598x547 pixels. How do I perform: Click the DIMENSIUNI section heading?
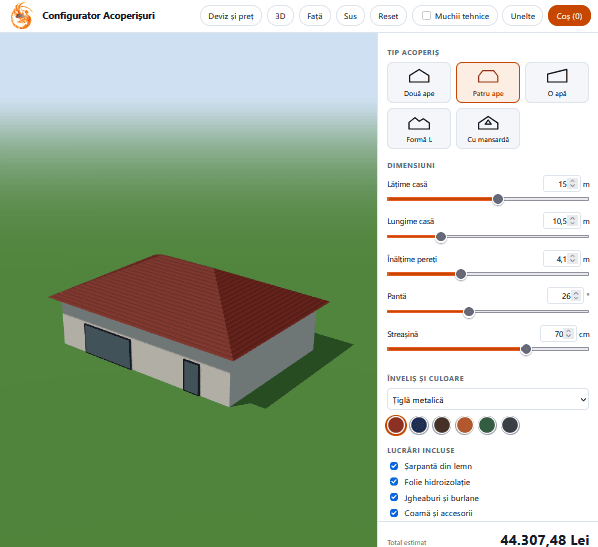click(x=411, y=166)
